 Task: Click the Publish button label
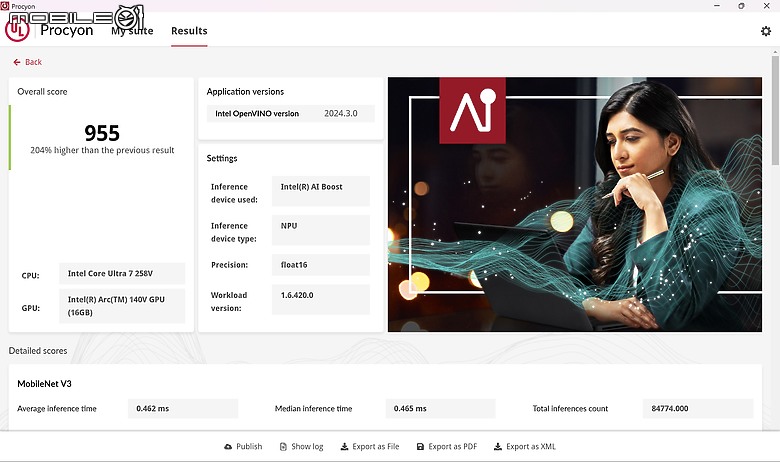click(249, 447)
